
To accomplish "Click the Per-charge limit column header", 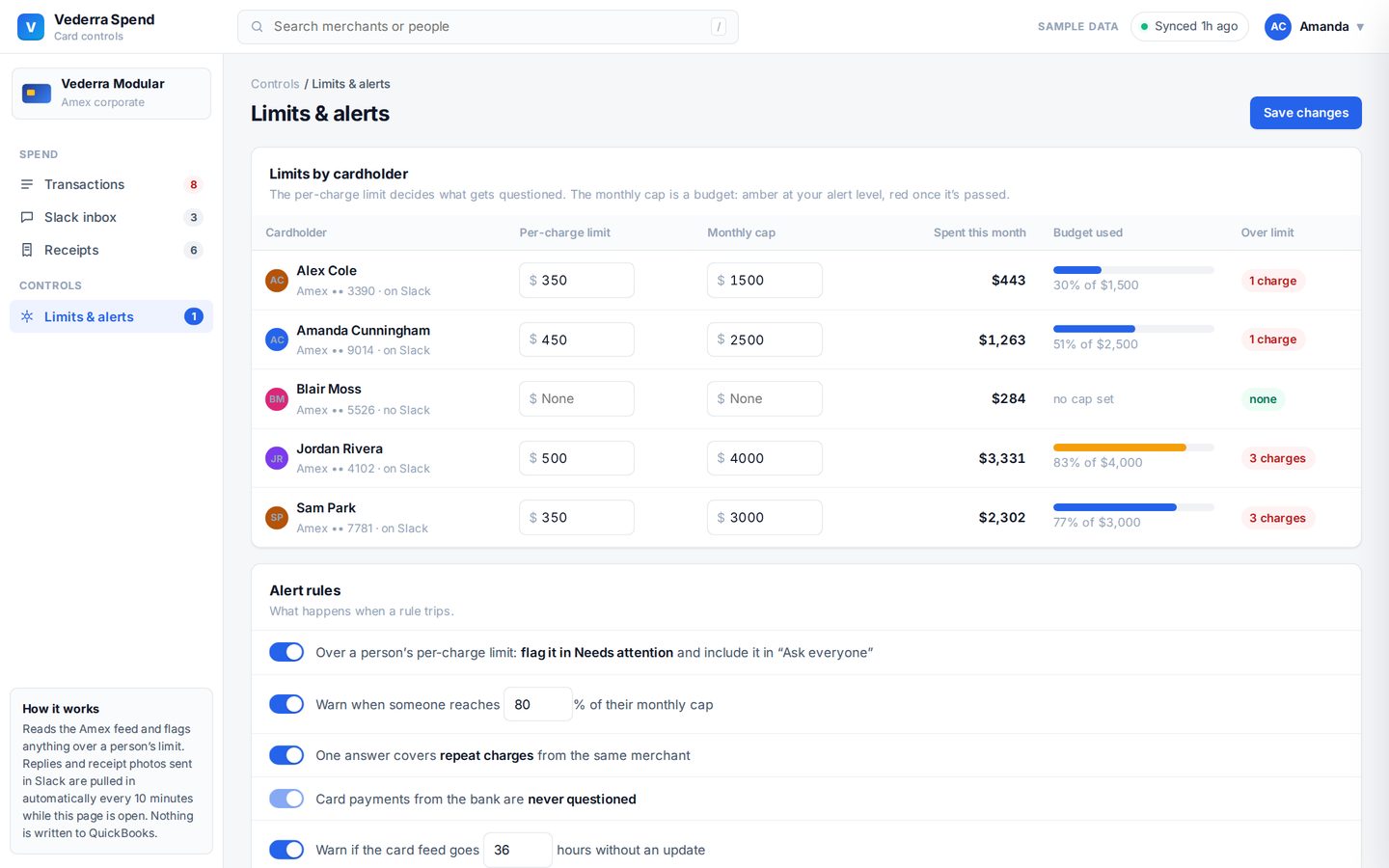I will coord(564,232).
